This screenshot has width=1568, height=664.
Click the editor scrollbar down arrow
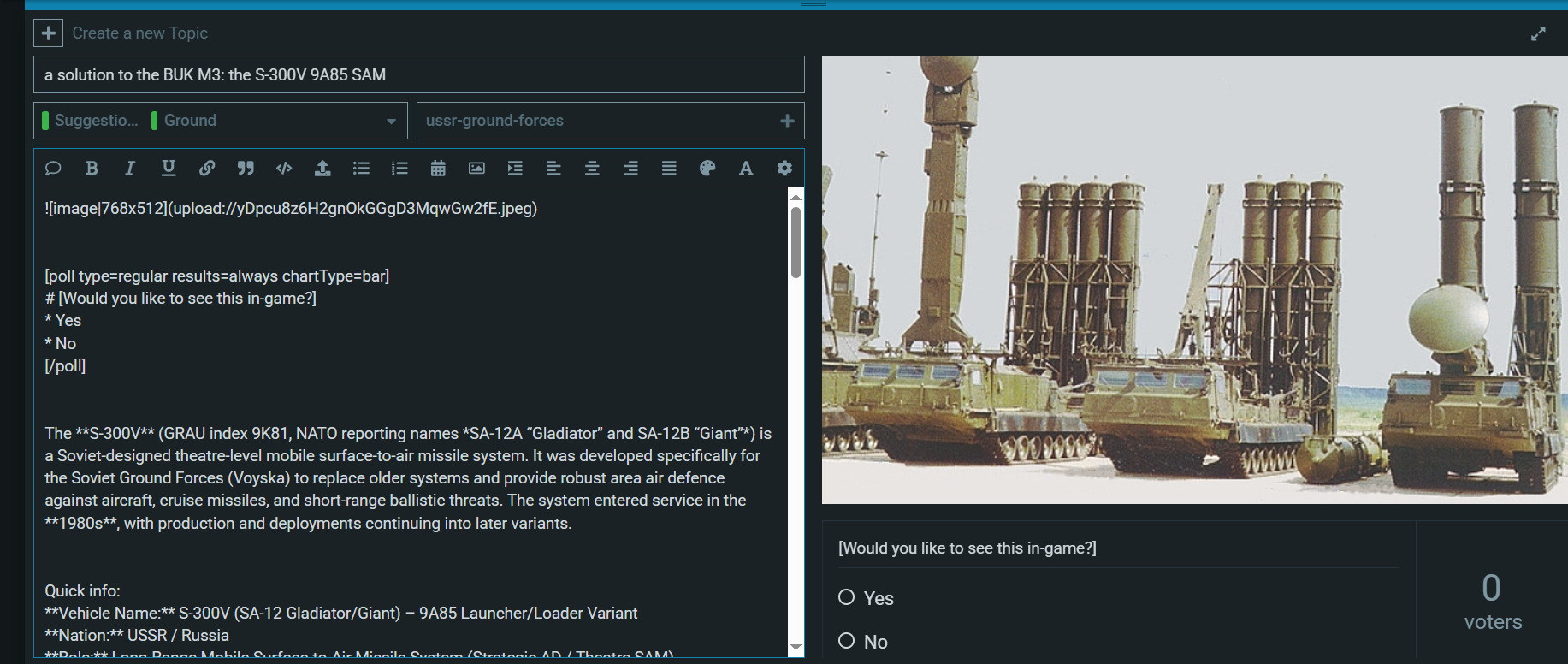pyautogui.click(x=796, y=648)
